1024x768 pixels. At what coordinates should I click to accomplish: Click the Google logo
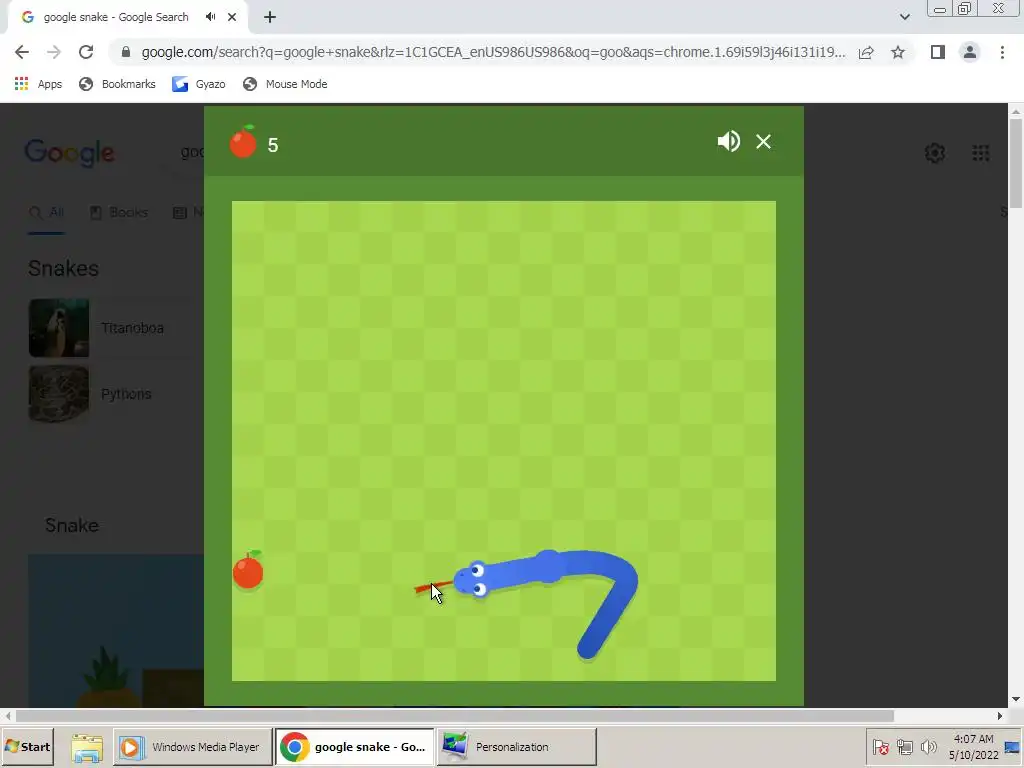[70, 153]
